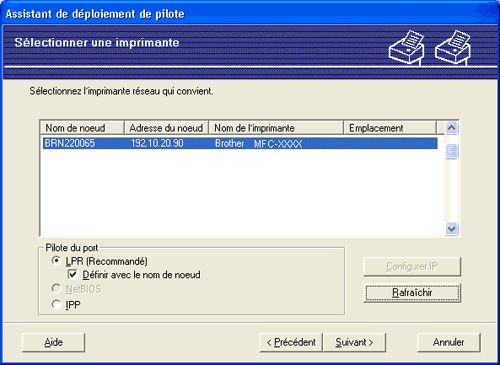500x365 pixels.
Task: Open help with the Aide button
Action: [53, 342]
